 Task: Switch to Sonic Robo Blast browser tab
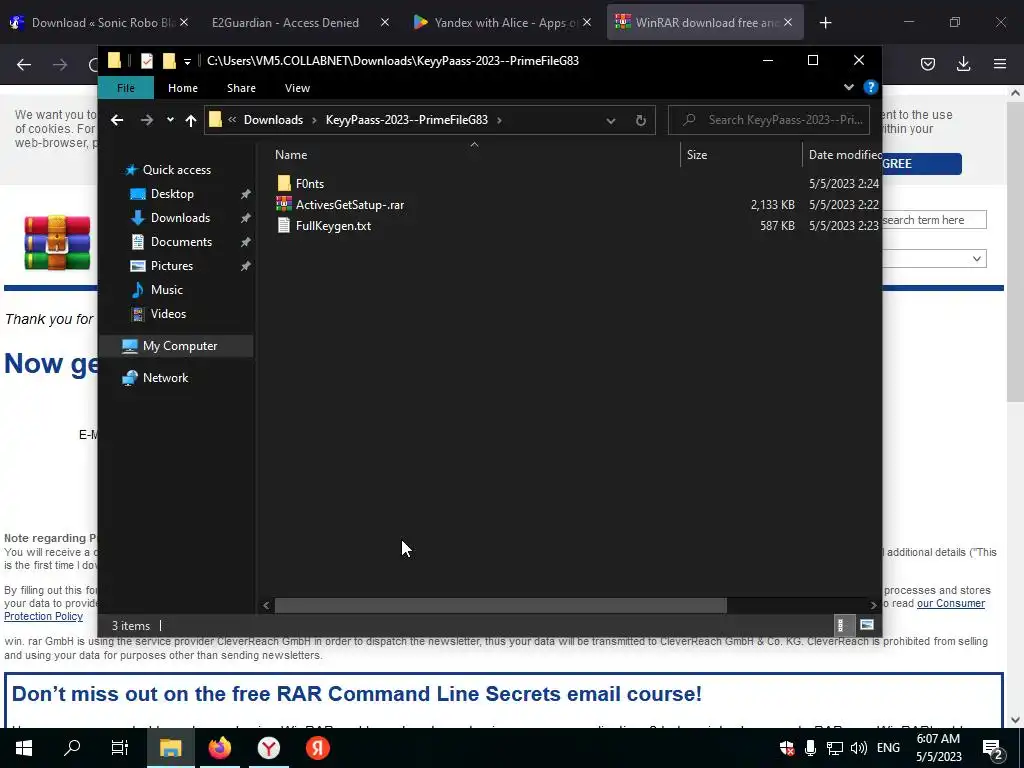[x=98, y=23]
